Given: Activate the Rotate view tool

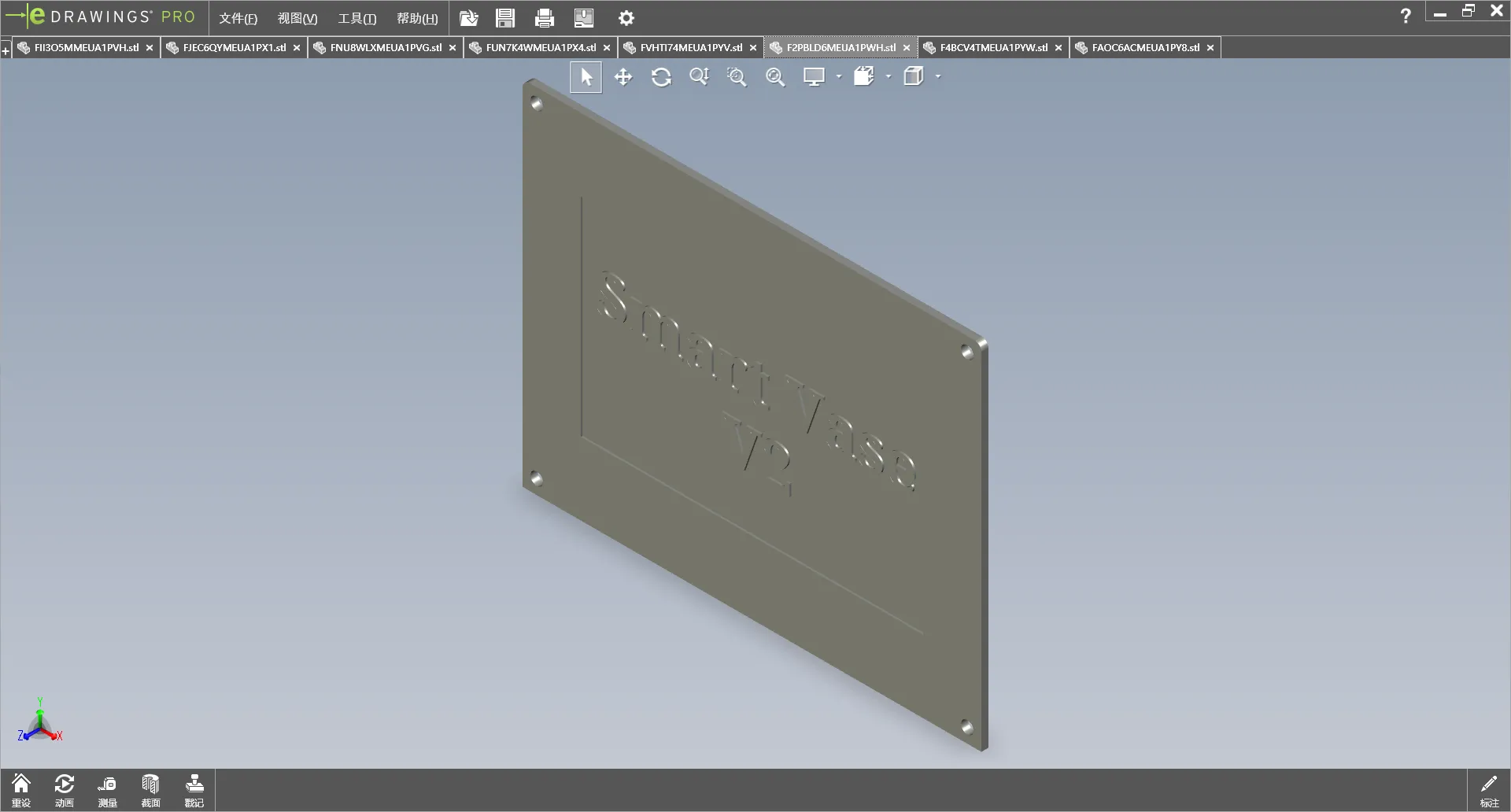Looking at the screenshot, I should pyautogui.click(x=661, y=77).
